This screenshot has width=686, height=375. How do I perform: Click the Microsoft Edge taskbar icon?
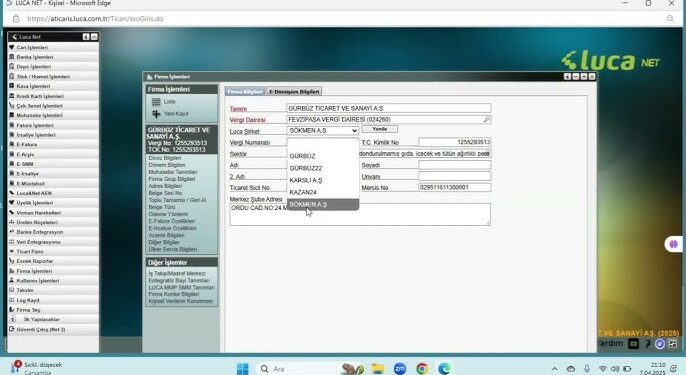(x=444, y=369)
